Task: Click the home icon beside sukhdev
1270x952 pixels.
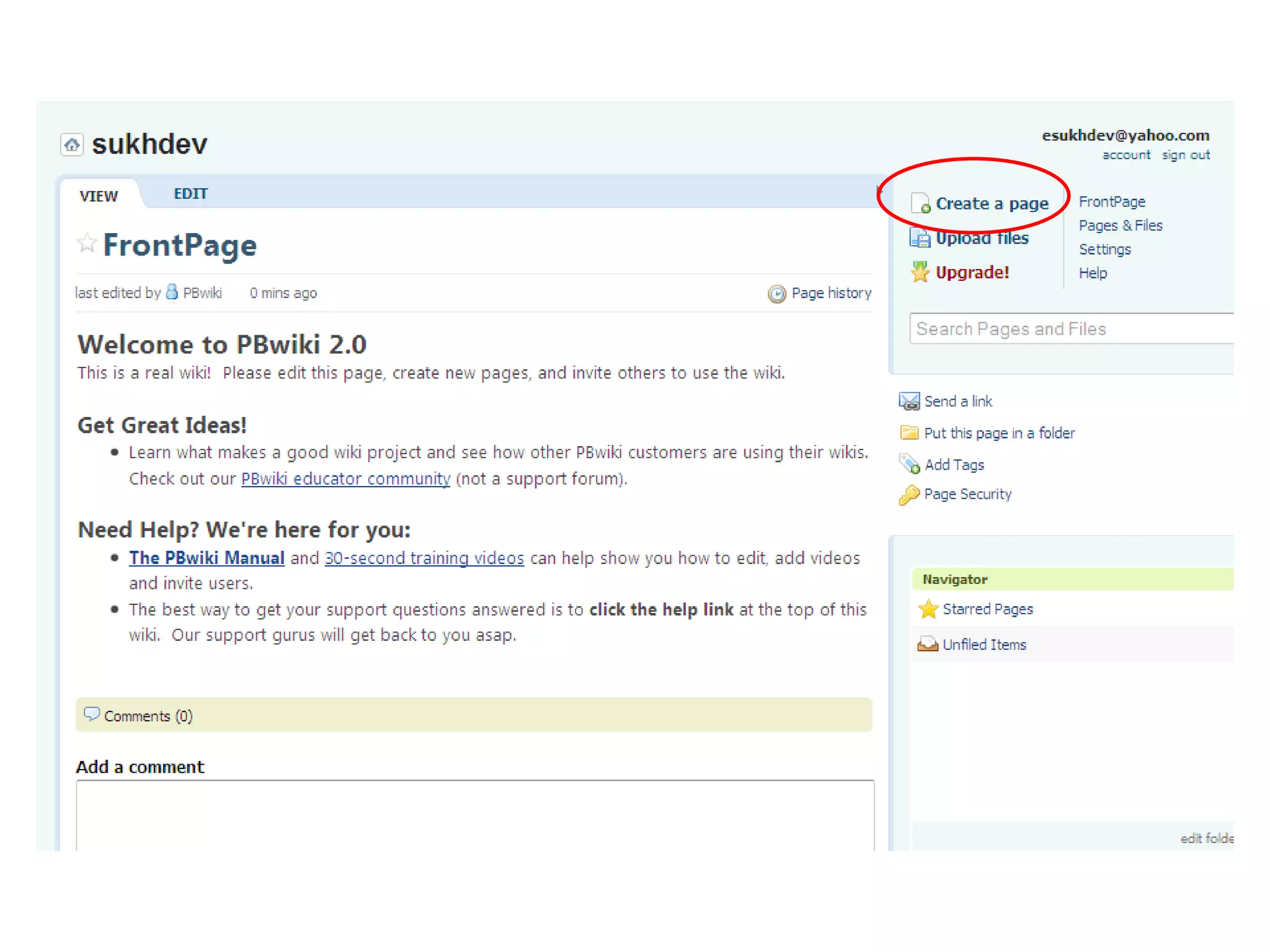Action: (x=72, y=145)
